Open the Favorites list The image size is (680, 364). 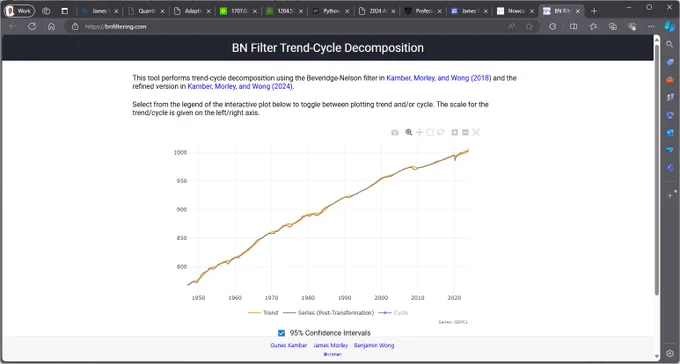point(593,26)
